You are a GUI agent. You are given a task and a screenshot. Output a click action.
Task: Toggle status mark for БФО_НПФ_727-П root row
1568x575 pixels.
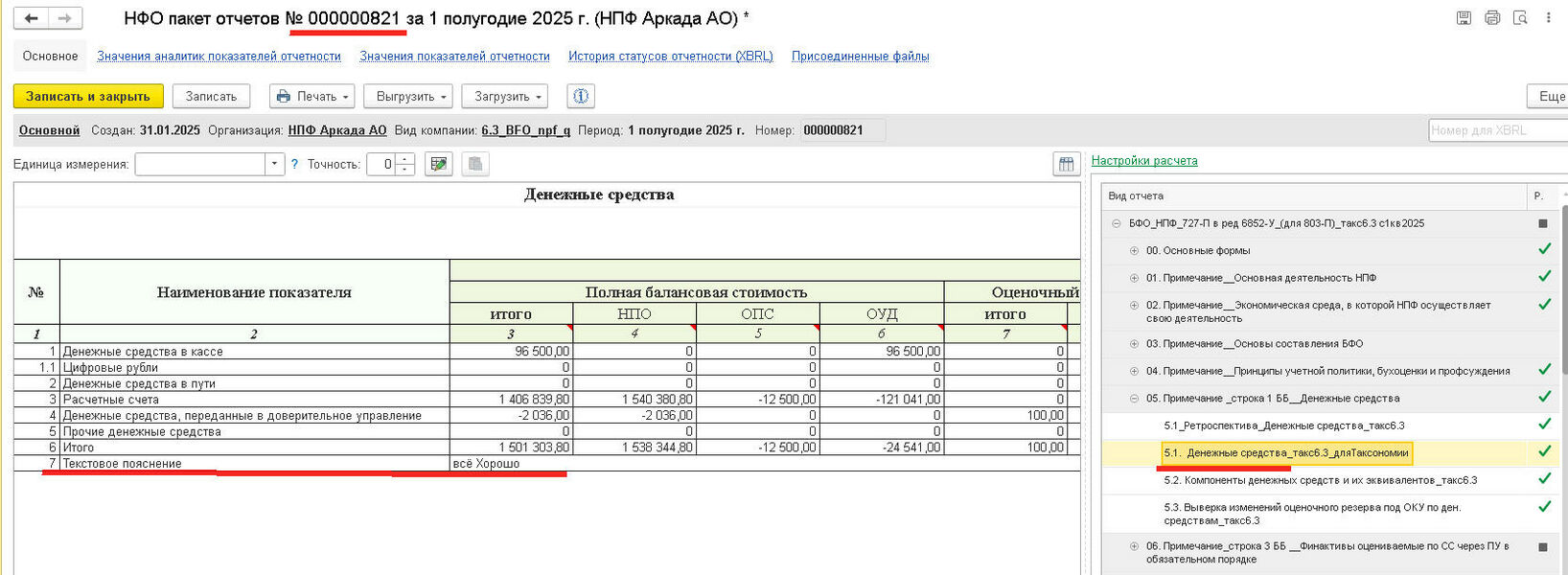1543,223
